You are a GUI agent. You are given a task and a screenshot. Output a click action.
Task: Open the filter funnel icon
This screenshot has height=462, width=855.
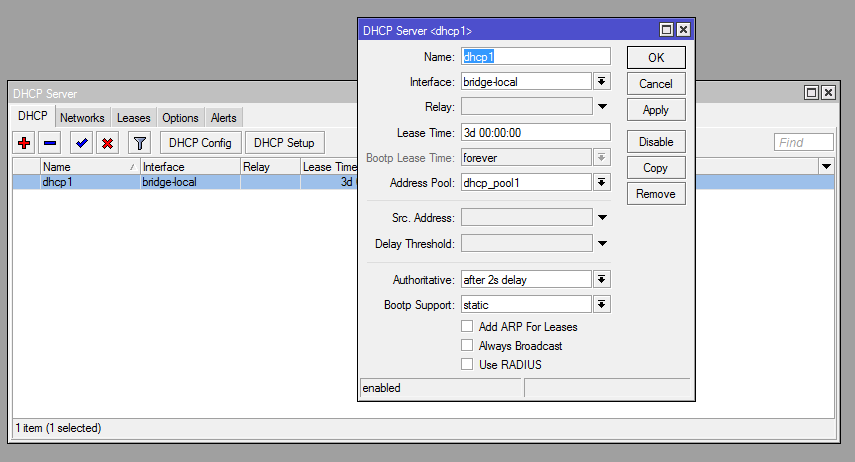[x=140, y=143]
